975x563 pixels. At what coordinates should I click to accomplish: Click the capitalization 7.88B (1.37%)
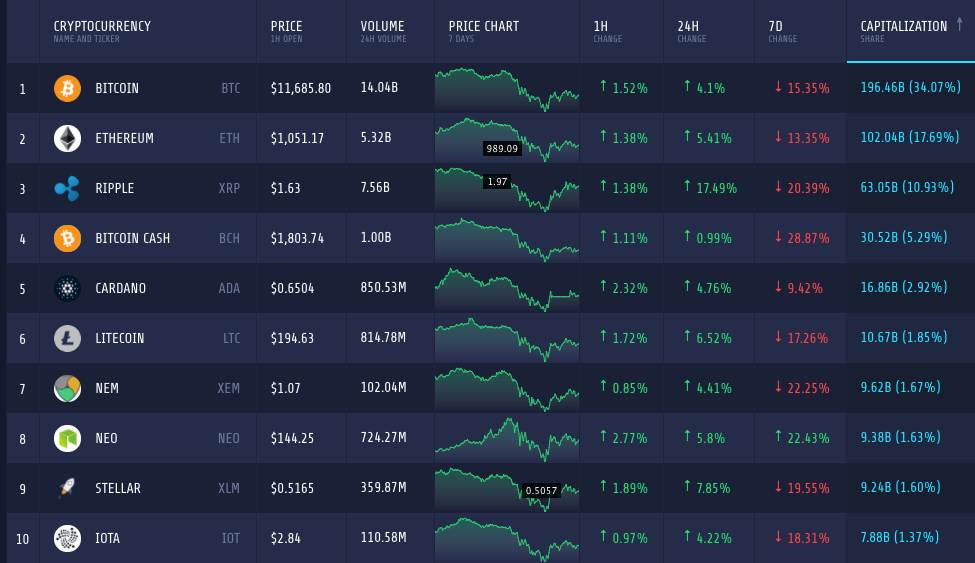point(899,537)
